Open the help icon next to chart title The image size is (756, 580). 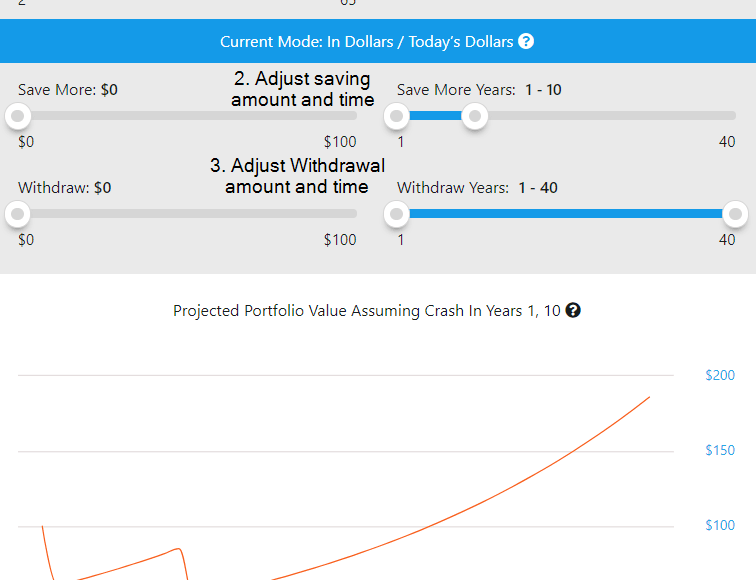click(573, 310)
